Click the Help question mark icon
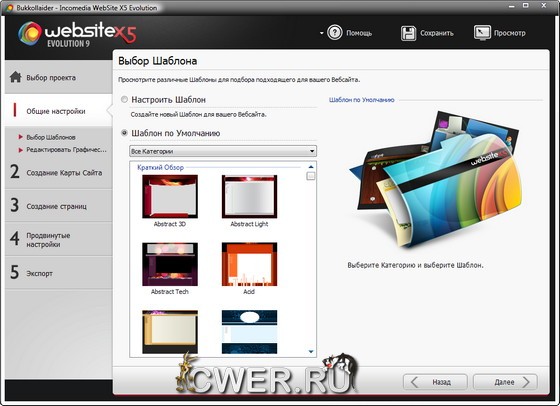Viewport: 560px width, 406px height. pyautogui.click(x=335, y=33)
